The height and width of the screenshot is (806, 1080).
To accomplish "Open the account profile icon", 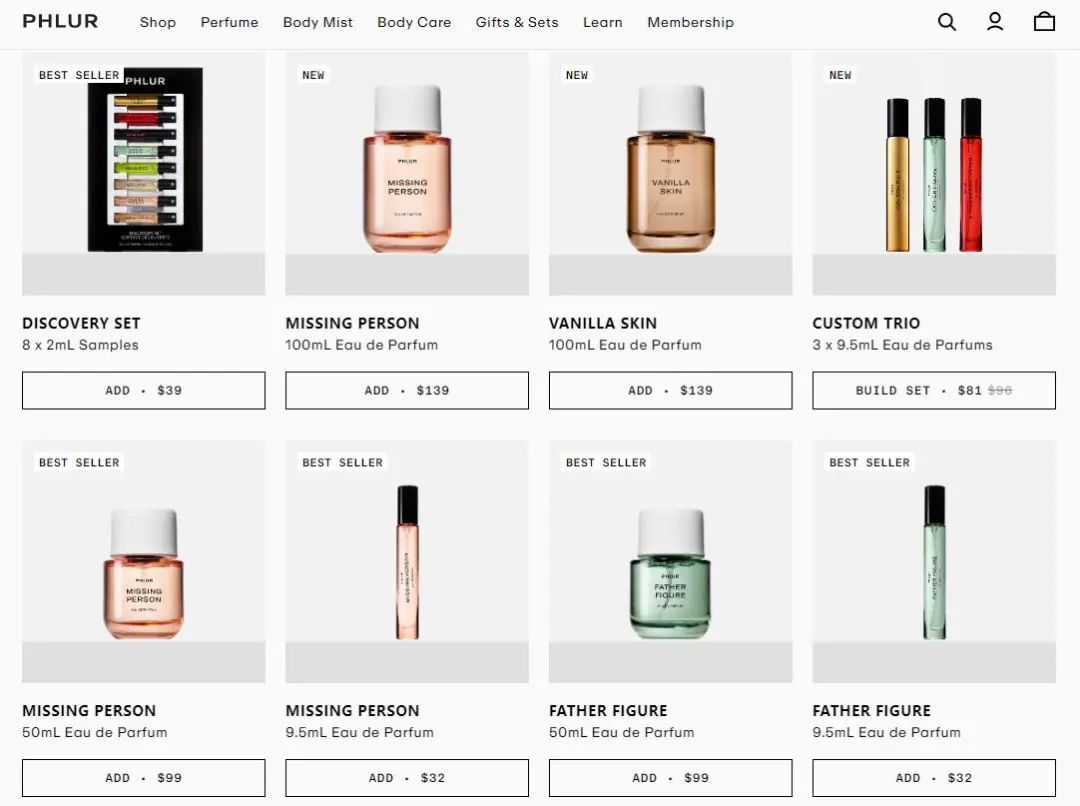I will click(995, 22).
